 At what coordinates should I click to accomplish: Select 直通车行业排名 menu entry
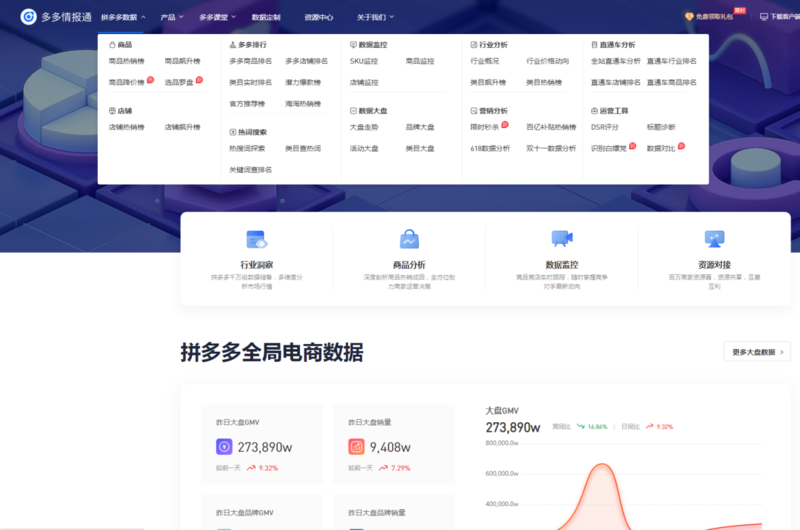[671, 61]
